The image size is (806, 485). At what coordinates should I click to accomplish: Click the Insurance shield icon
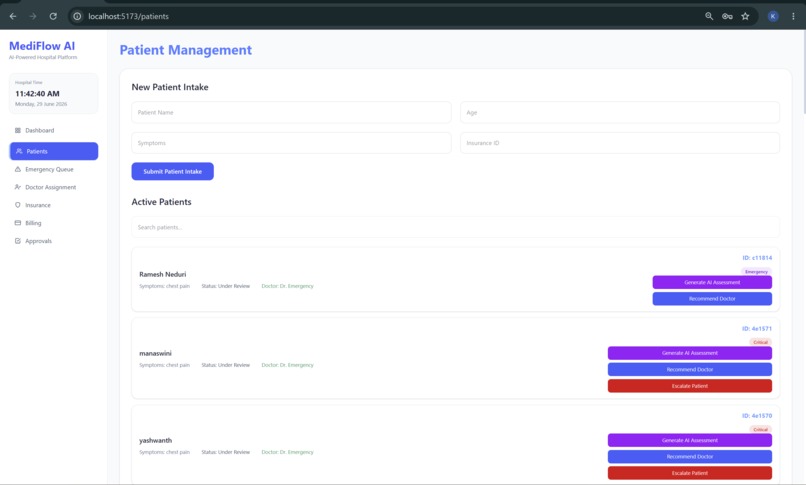click(x=18, y=205)
